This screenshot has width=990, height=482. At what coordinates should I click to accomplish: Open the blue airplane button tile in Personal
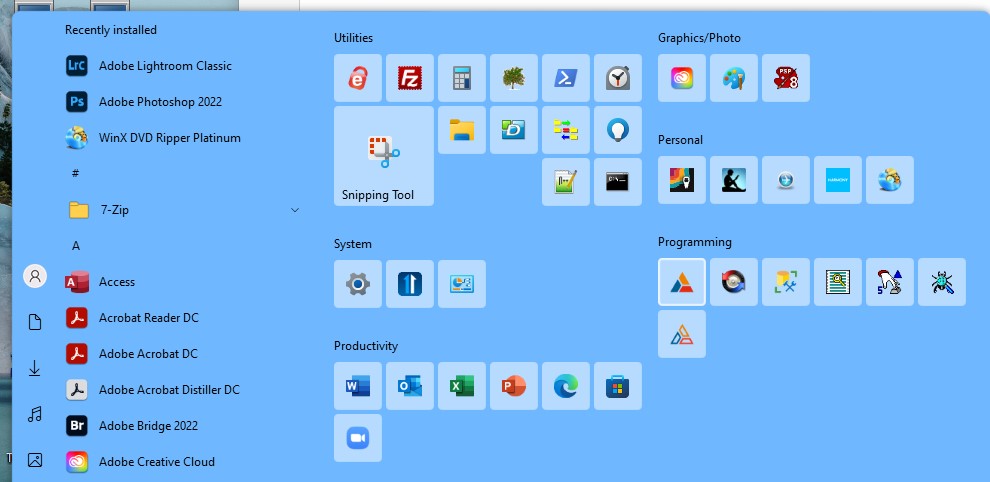(786, 179)
